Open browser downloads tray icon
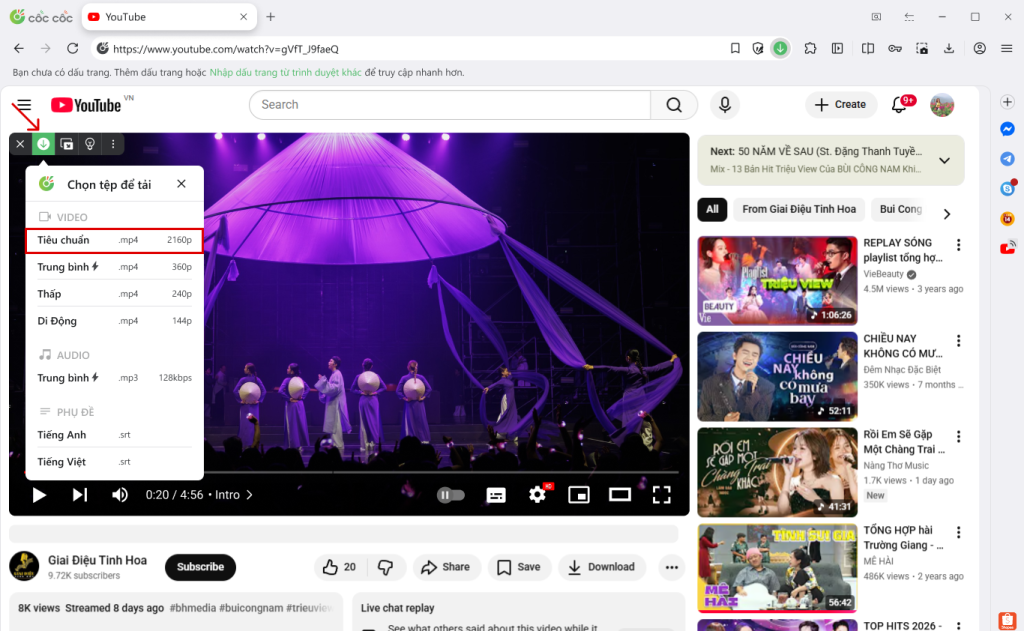The image size is (1024, 631). [x=949, y=48]
